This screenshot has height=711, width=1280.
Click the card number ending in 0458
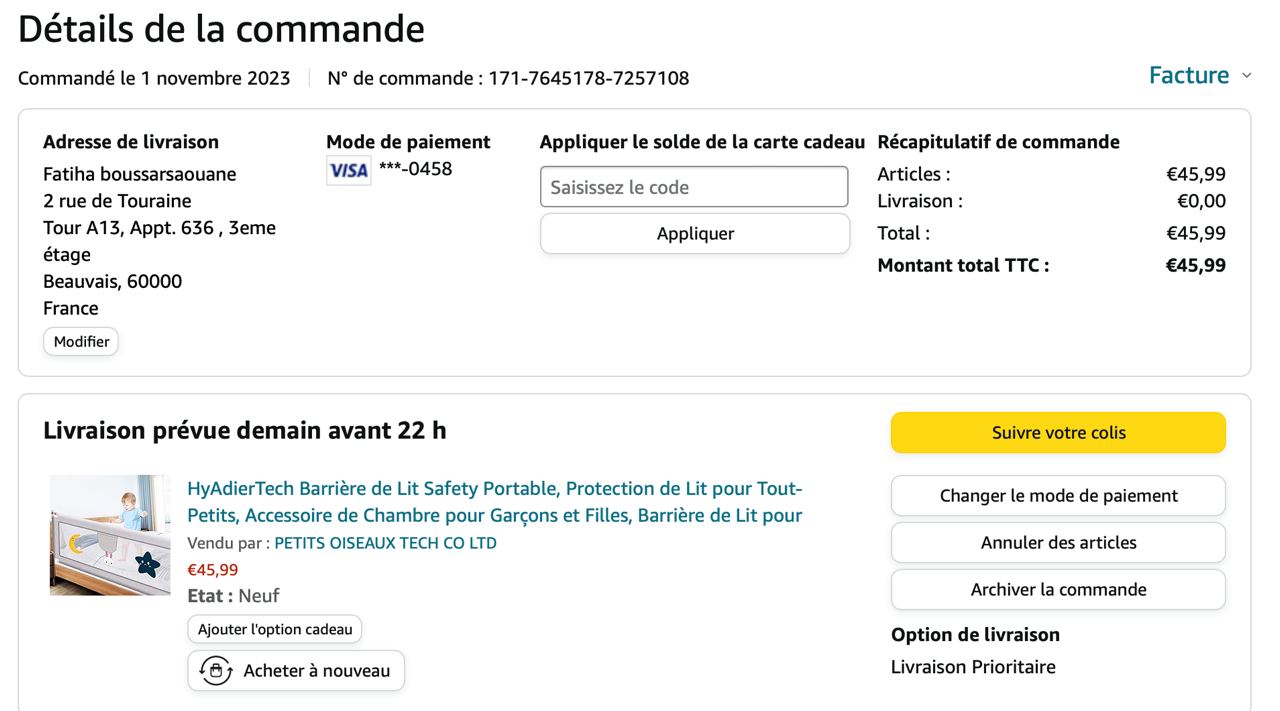pyautogui.click(x=415, y=169)
